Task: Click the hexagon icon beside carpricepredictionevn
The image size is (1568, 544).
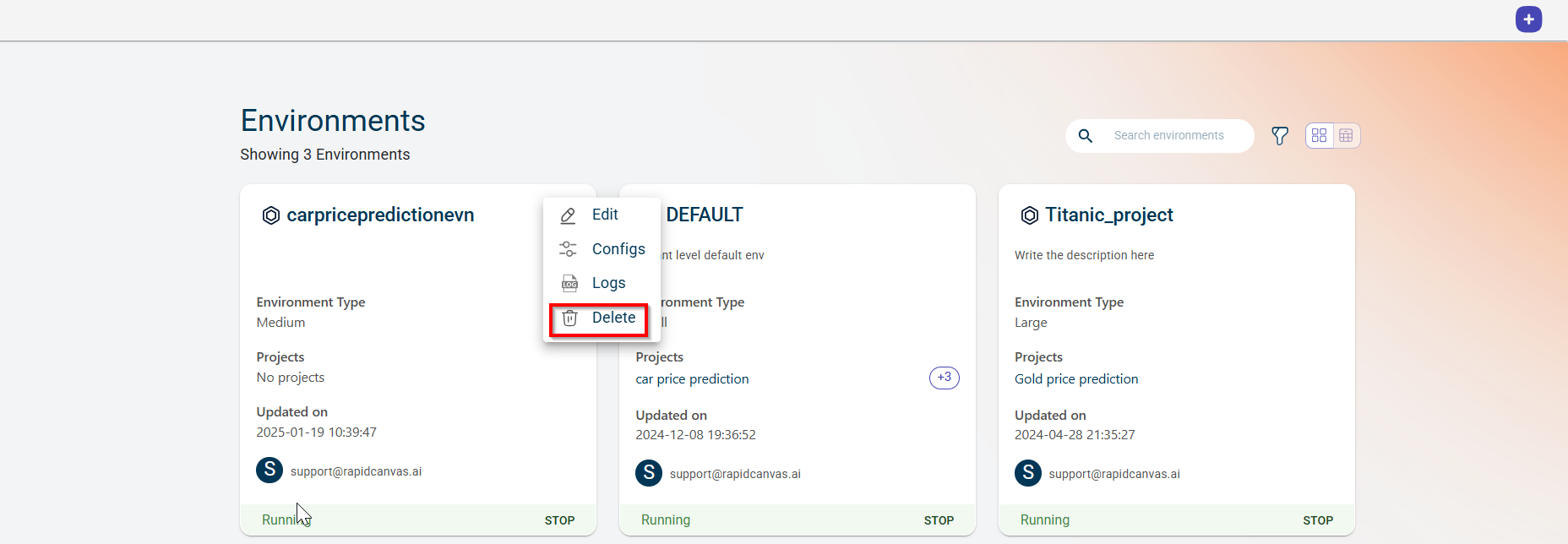Action: click(270, 215)
